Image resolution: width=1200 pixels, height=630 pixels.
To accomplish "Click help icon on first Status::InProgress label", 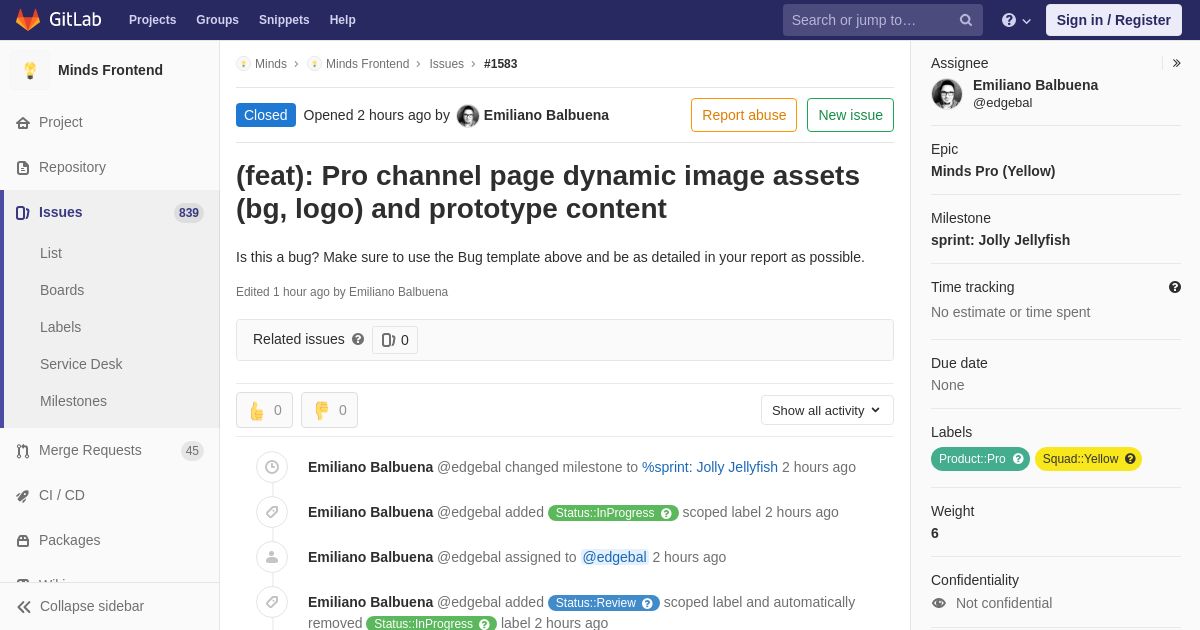I will coord(666,513).
